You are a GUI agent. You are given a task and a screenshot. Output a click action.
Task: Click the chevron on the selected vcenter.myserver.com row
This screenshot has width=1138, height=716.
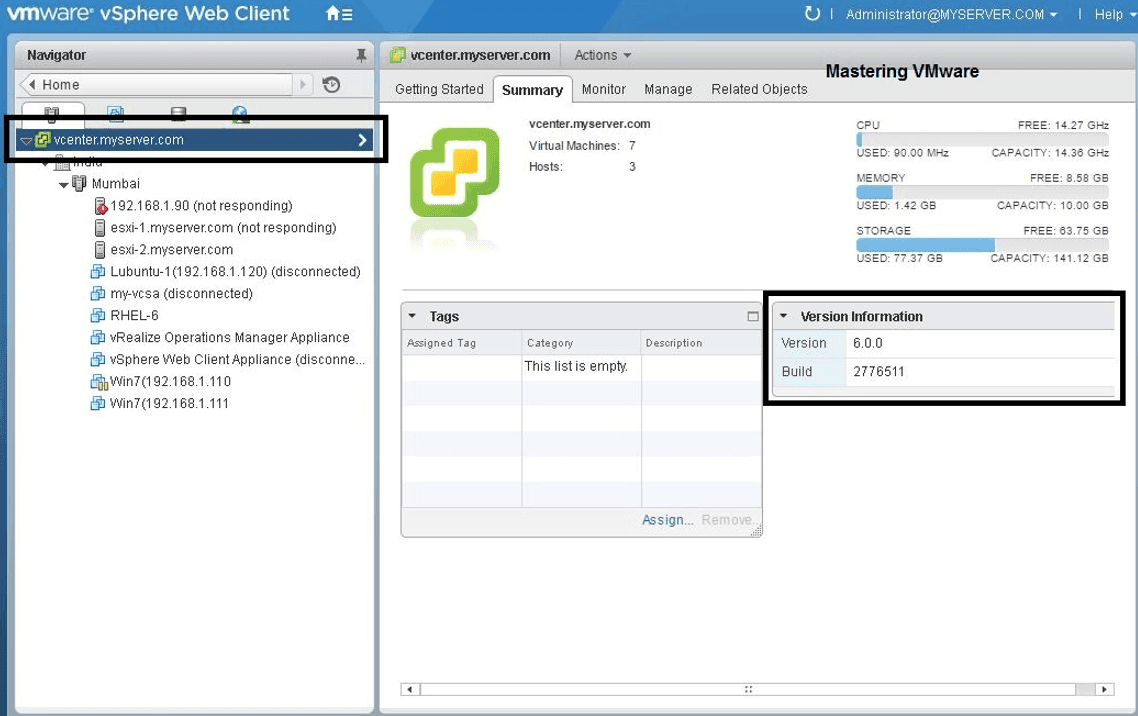(362, 140)
